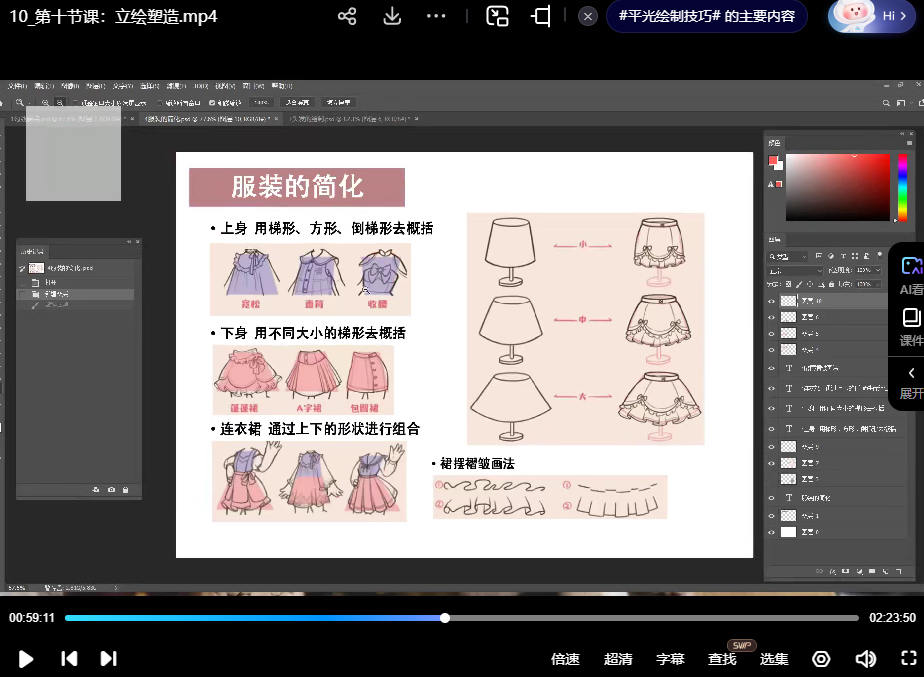Screen dimensions: 924x677
Task: Open the 倍速 playback speed menu
Action: point(565,659)
